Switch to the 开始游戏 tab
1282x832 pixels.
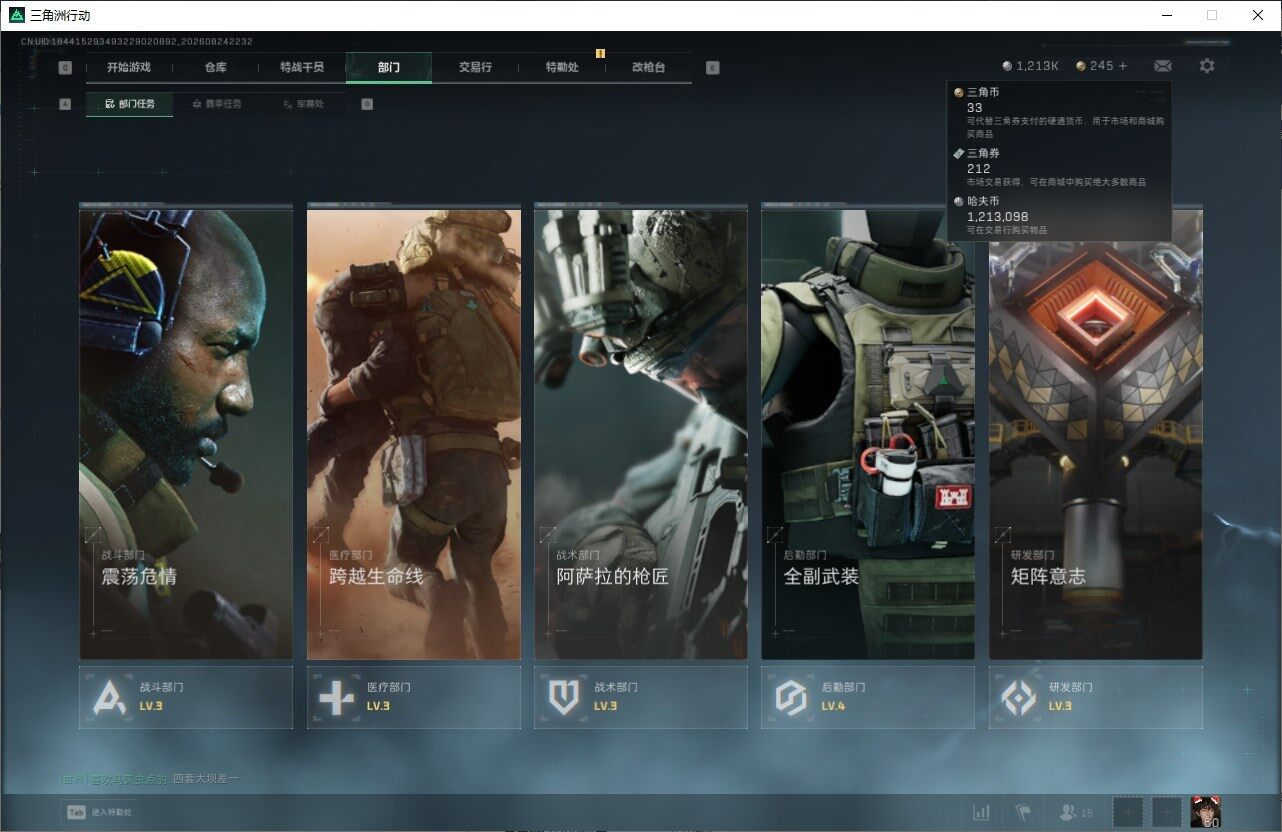point(128,67)
